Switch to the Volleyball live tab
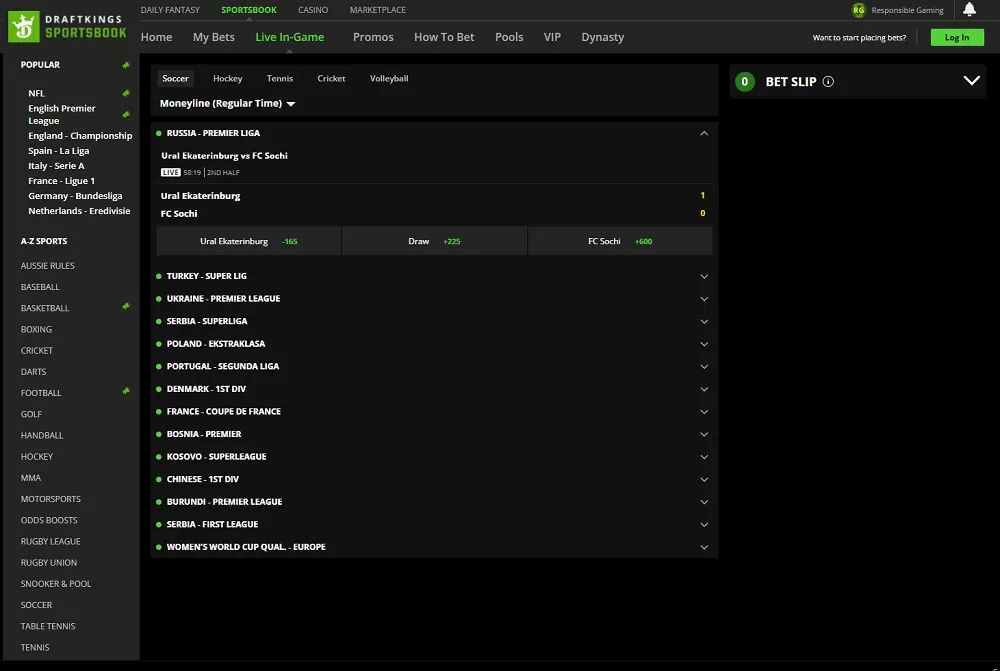The width and height of the screenshot is (1000, 671). click(389, 78)
